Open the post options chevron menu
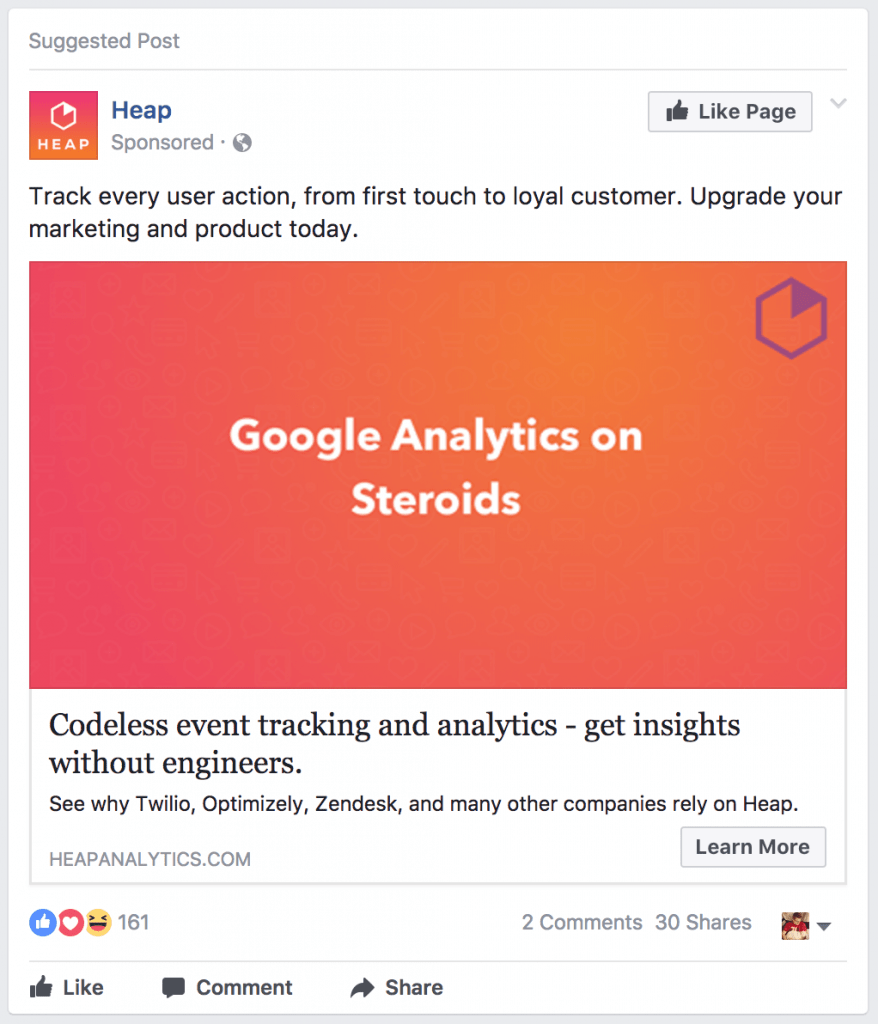This screenshot has width=878, height=1024. (838, 104)
